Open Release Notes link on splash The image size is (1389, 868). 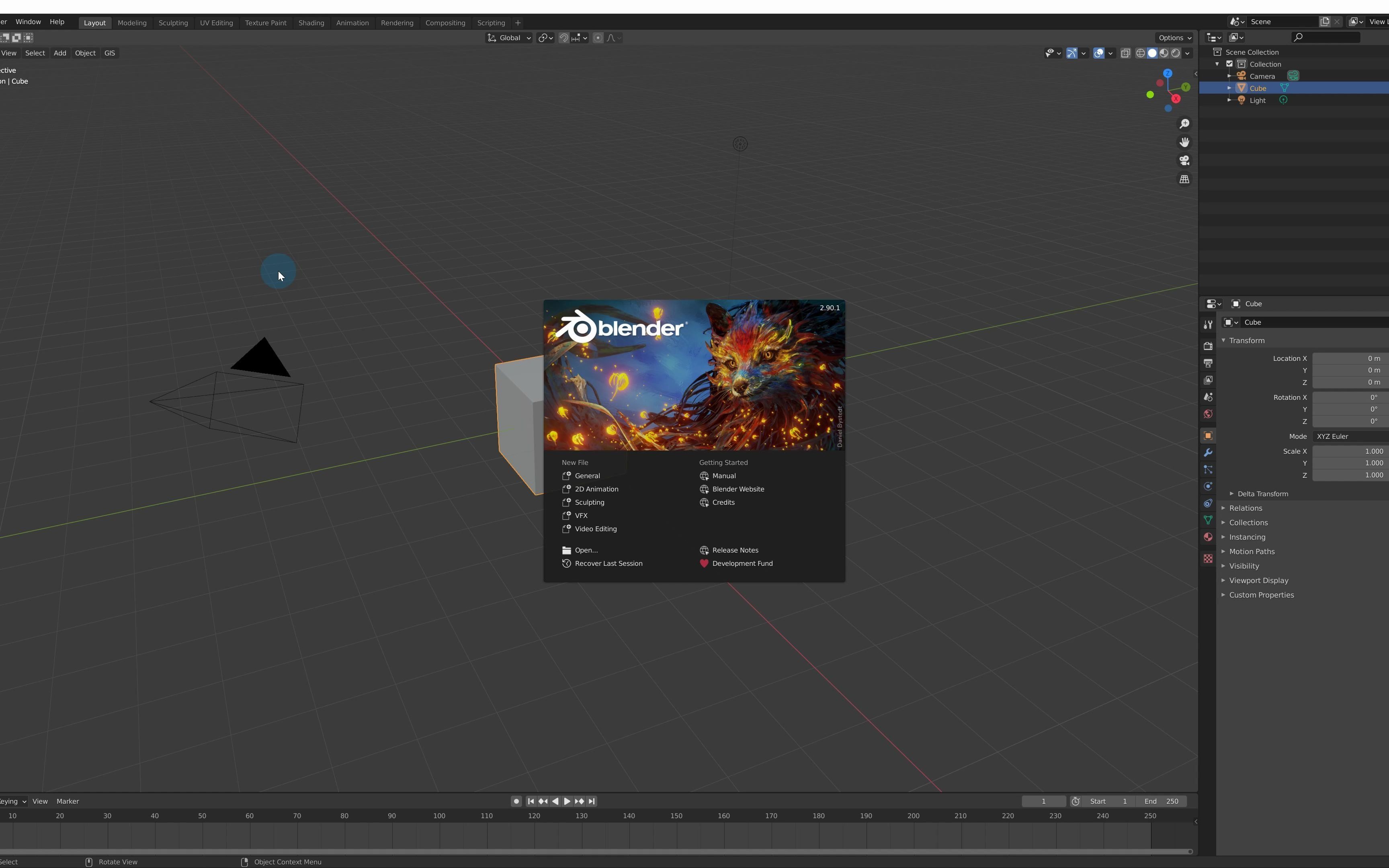coord(735,551)
